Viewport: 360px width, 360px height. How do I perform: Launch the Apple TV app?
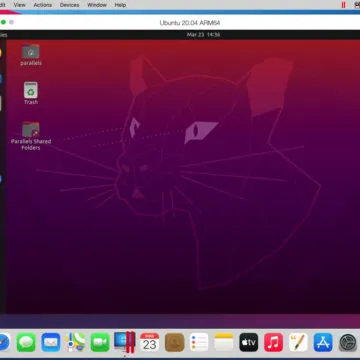click(x=249, y=342)
